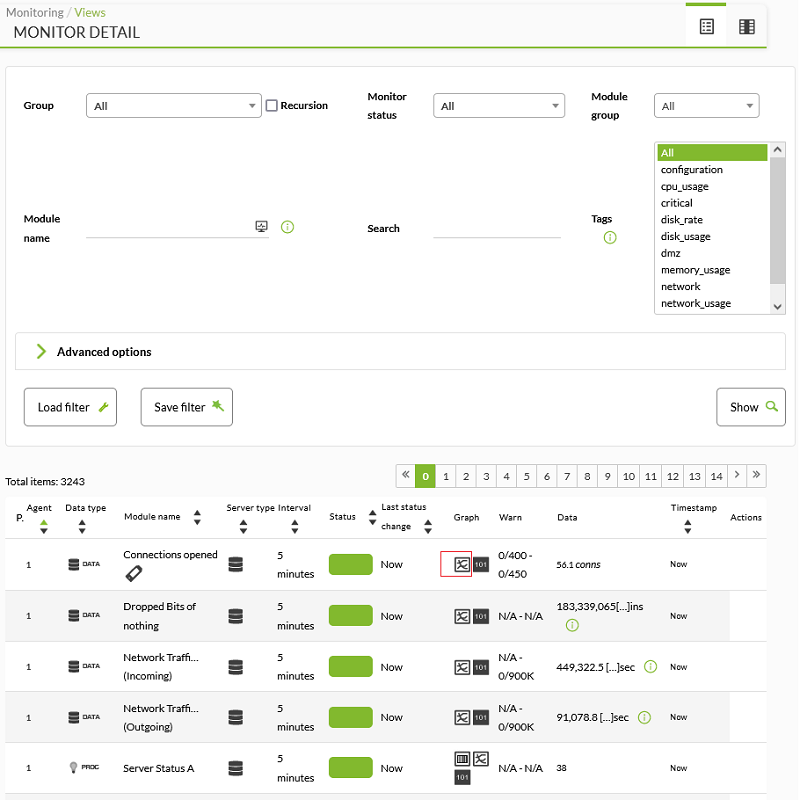Enable the Recursion checkbox

pos(272,106)
